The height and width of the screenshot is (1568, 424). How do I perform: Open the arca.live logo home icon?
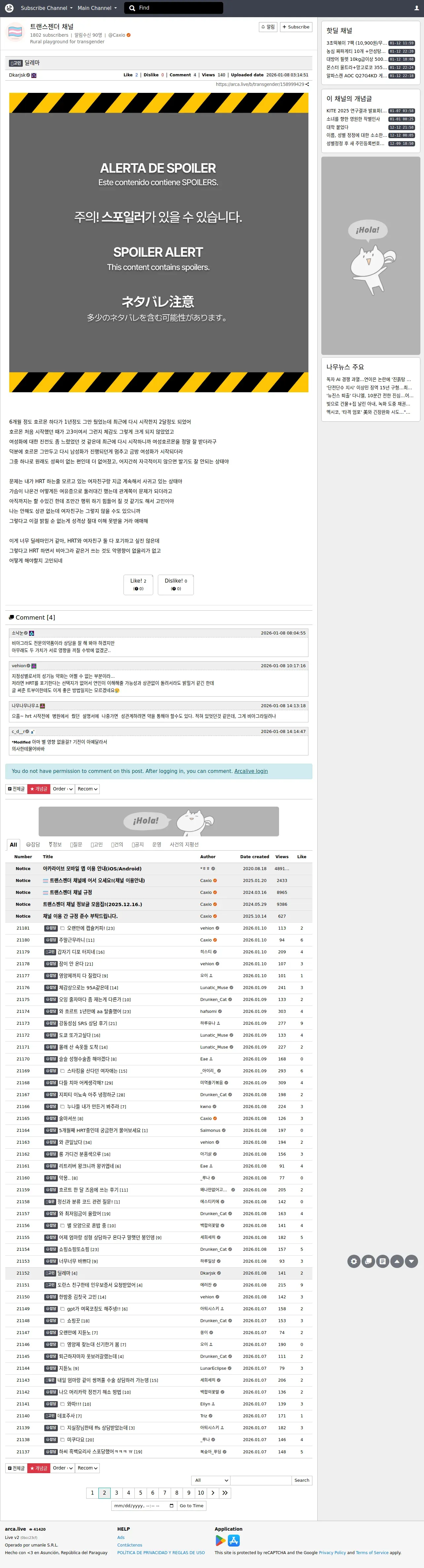(9, 8)
